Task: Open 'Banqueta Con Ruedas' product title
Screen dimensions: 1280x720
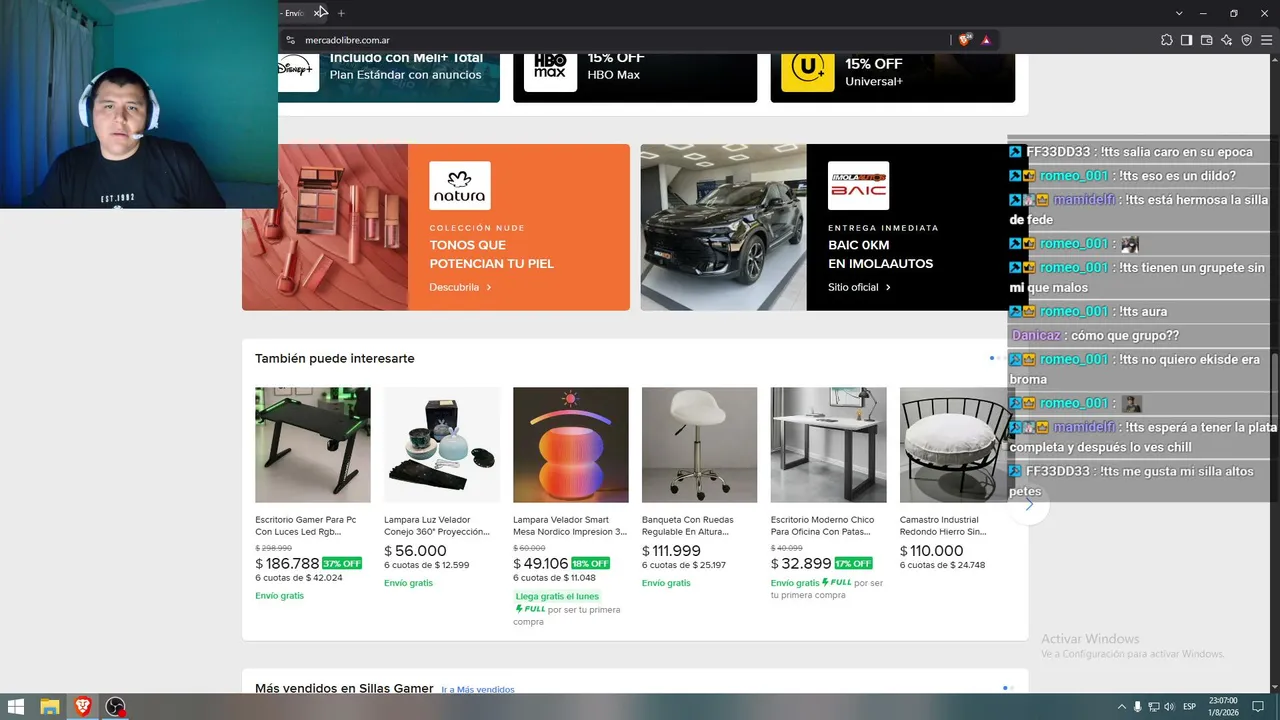Action: 688,526
